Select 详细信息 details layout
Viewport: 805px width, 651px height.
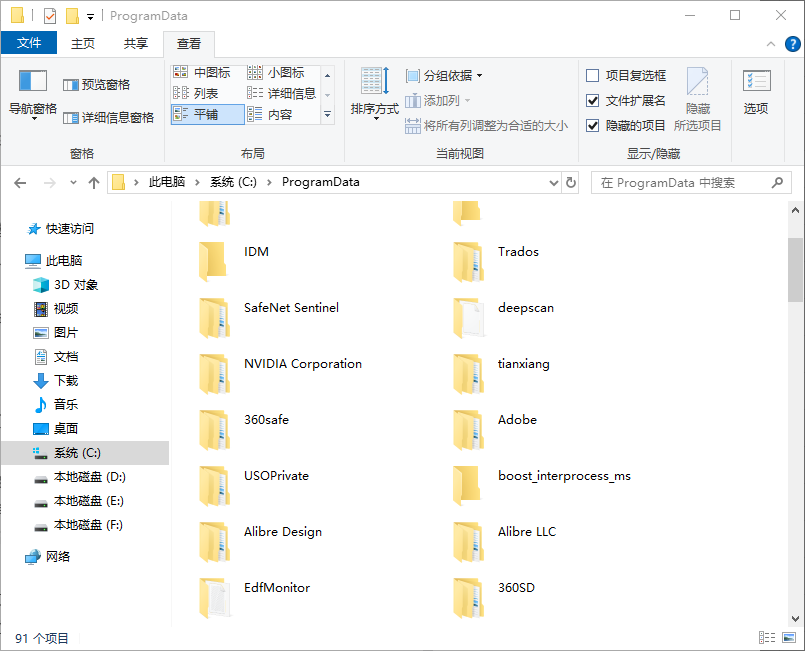pyautogui.click(x=281, y=93)
